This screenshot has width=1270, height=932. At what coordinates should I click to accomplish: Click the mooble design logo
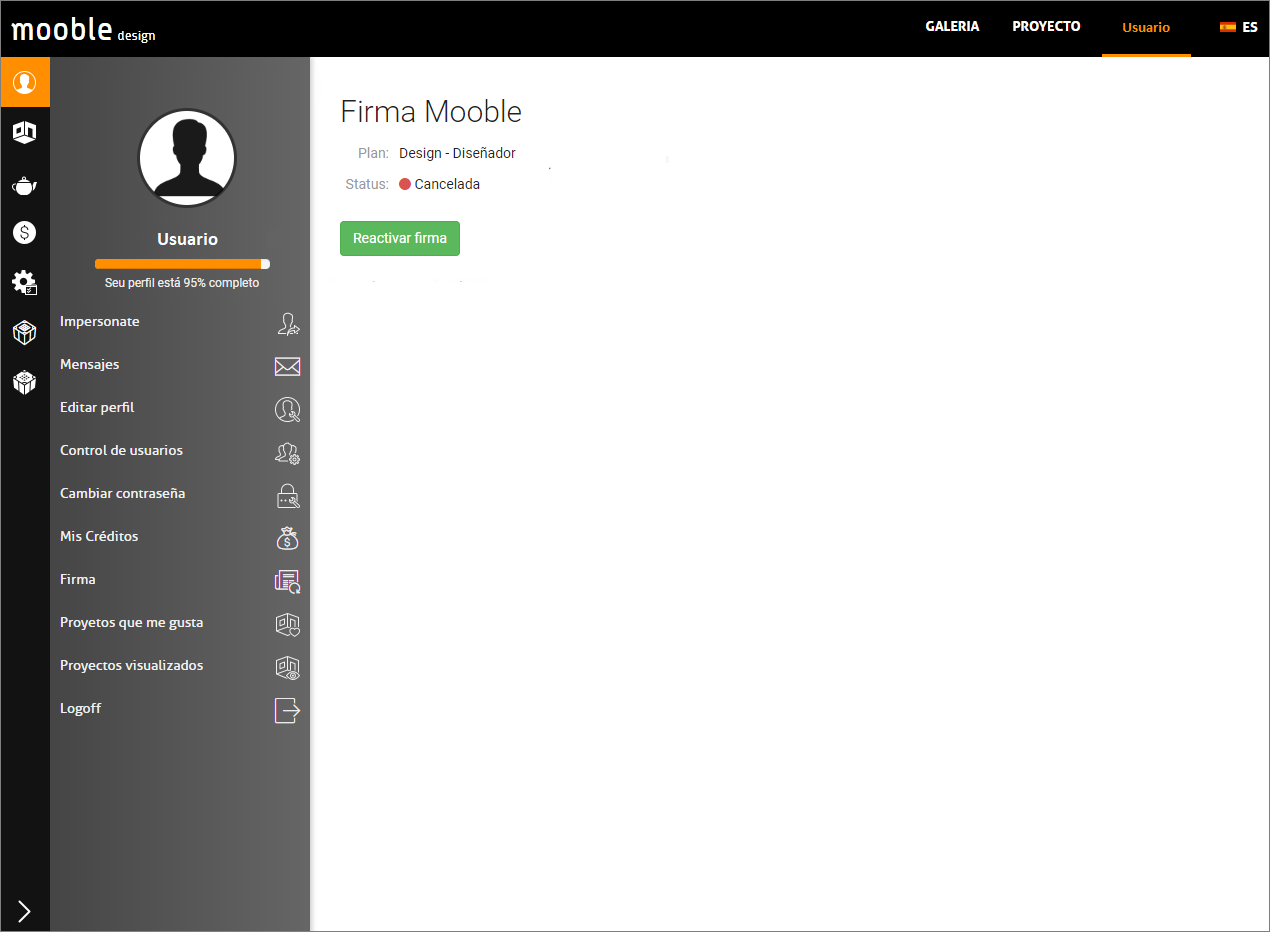tap(84, 30)
